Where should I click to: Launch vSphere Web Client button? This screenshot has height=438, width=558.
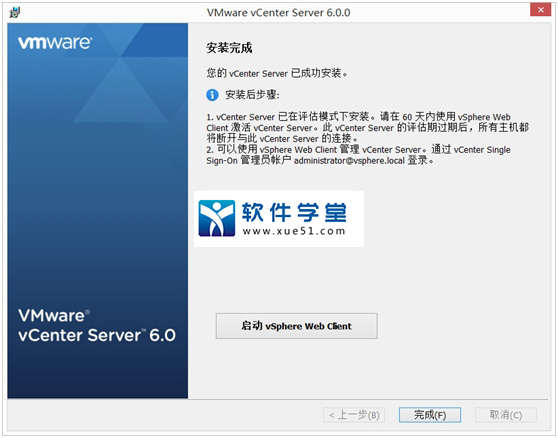[x=296, y=326]
